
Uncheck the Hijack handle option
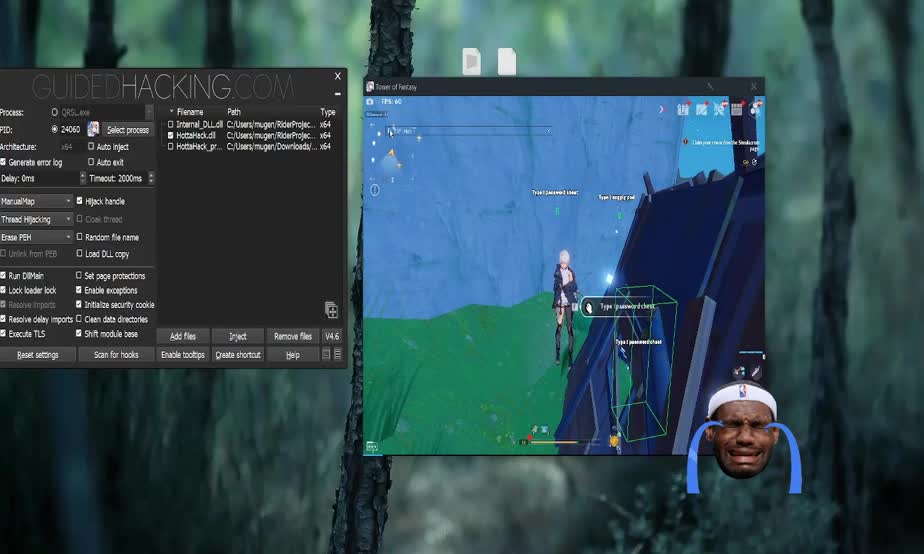[x=80, y=201]
